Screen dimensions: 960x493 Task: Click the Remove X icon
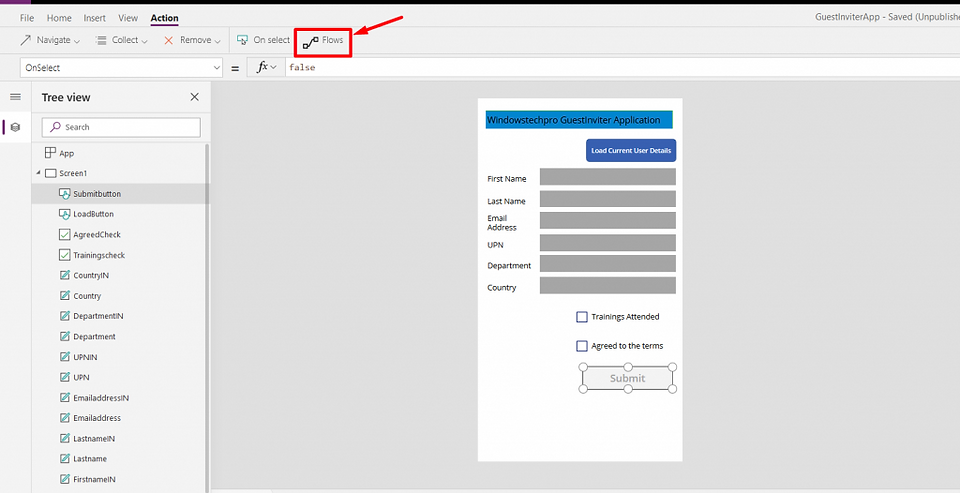click(169, 40)
